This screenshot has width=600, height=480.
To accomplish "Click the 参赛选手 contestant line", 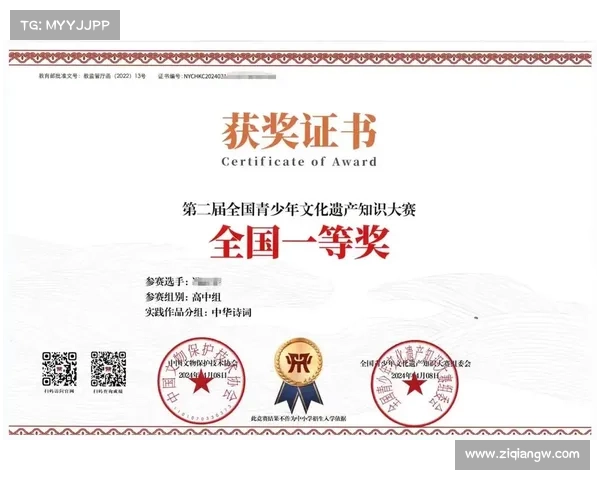I will (183, 282).
